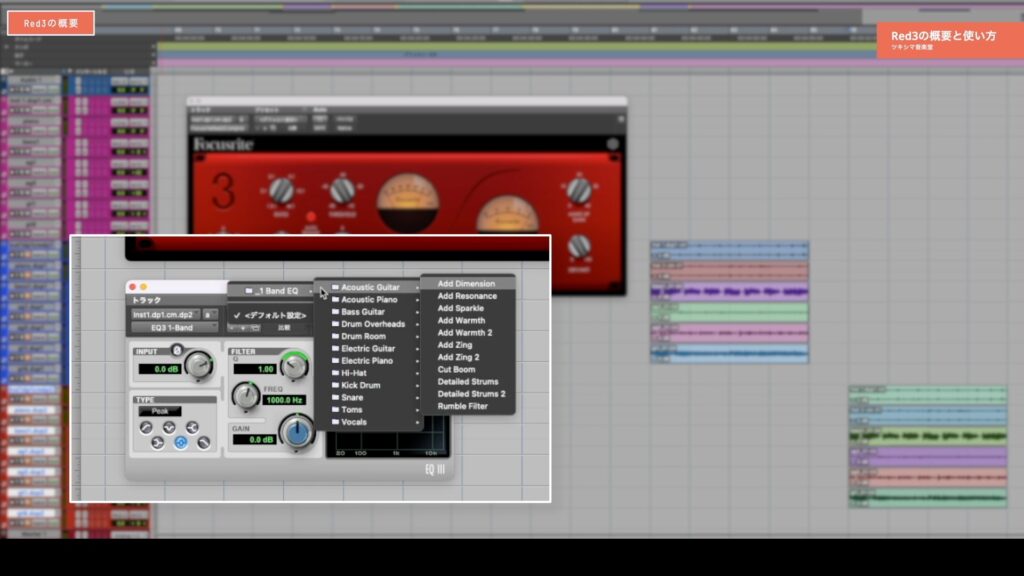Expand the Vocals preset folder
This screenshot has height=576, width=1024.
[x=370, y=422]
